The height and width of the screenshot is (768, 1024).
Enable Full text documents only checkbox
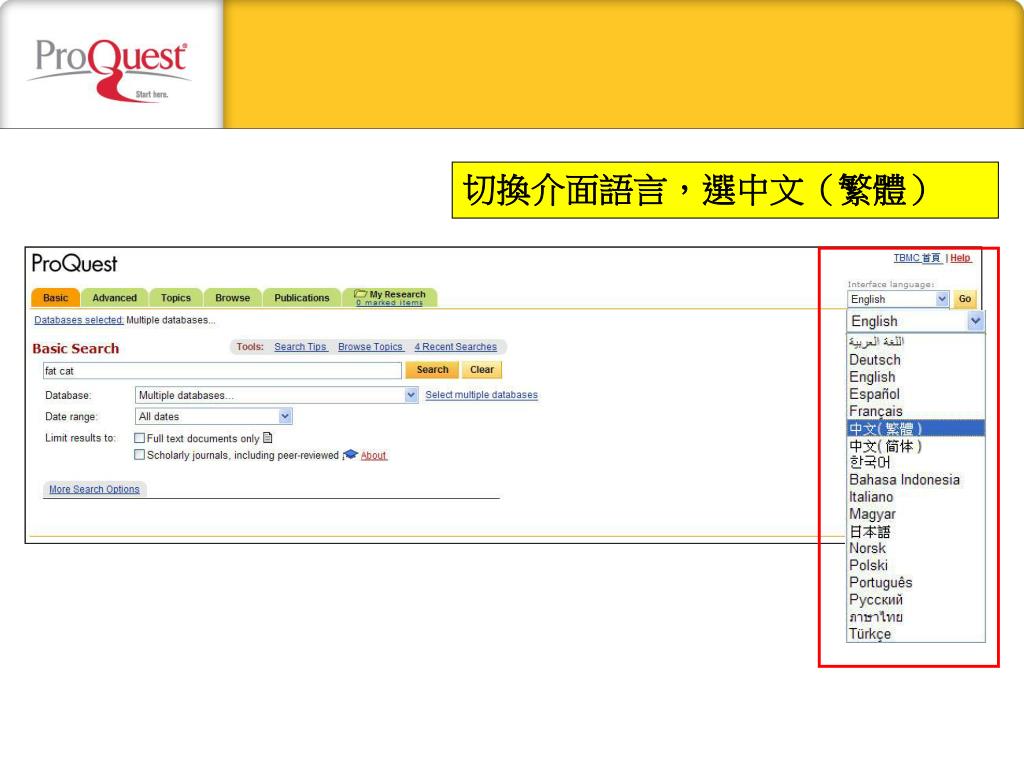[139, 438]
